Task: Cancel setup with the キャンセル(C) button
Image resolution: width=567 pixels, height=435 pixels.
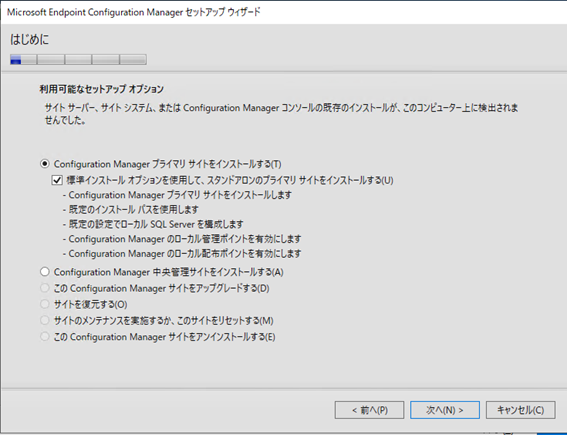Action: 520,410
